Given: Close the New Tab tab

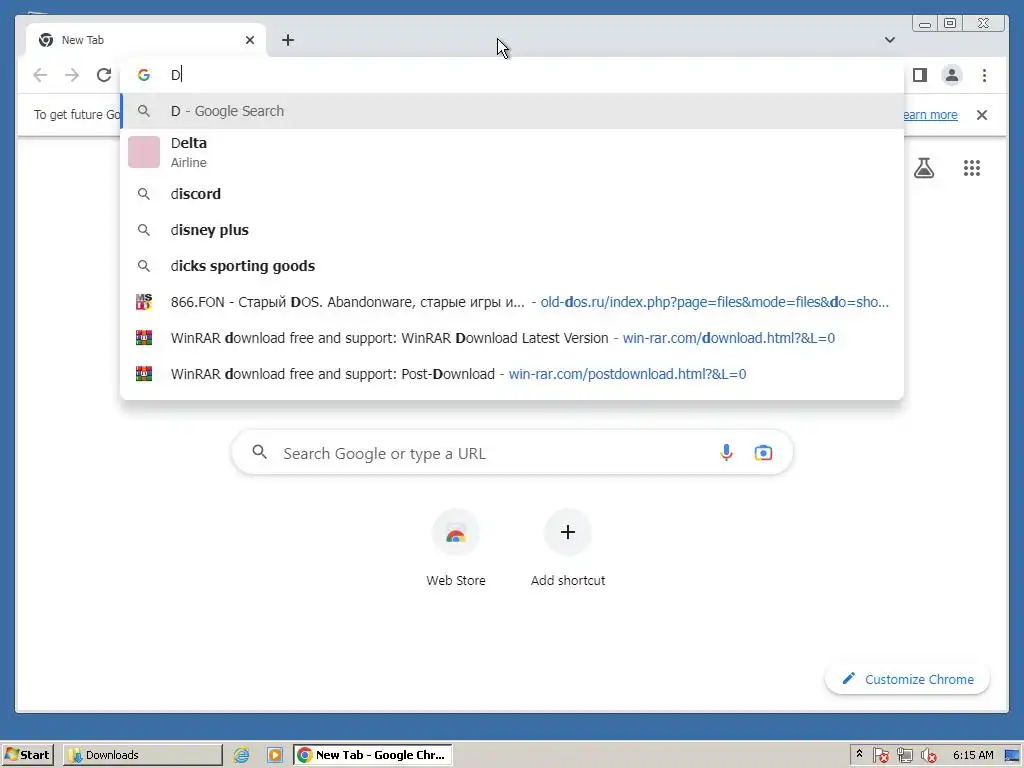Looking at the screenshot, I should coord(249,40).
